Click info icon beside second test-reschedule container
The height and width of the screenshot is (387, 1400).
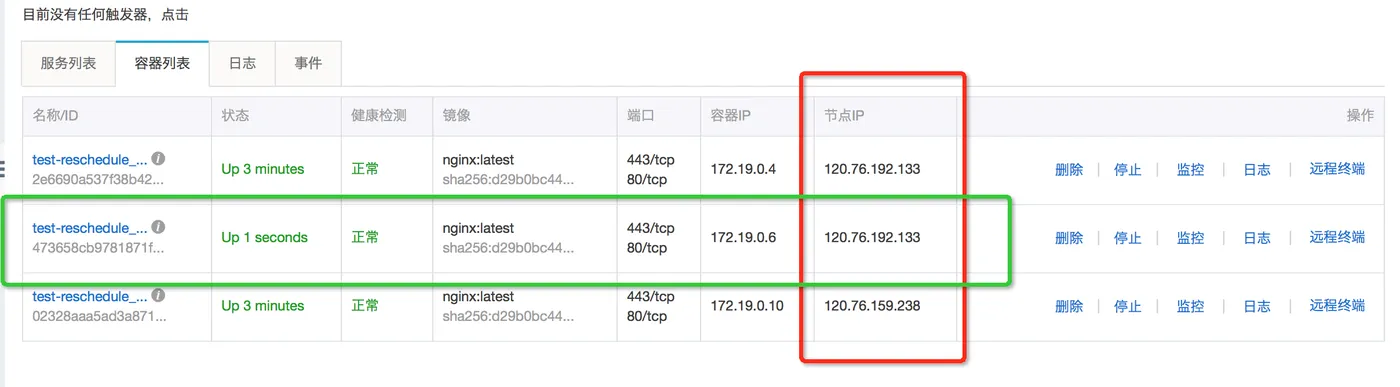pos(158,227)
